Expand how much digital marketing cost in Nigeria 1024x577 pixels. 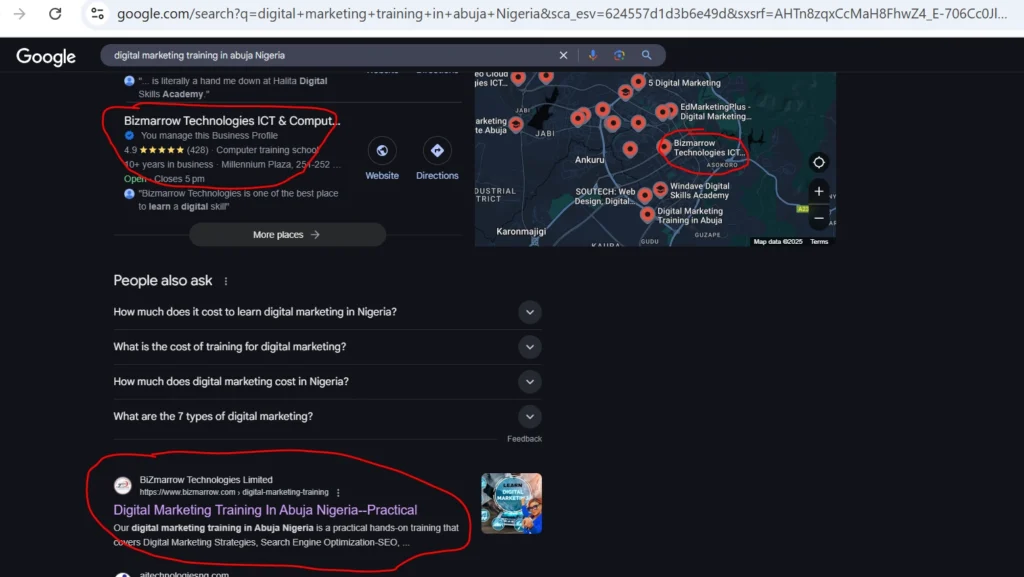[x=327, y=381]
